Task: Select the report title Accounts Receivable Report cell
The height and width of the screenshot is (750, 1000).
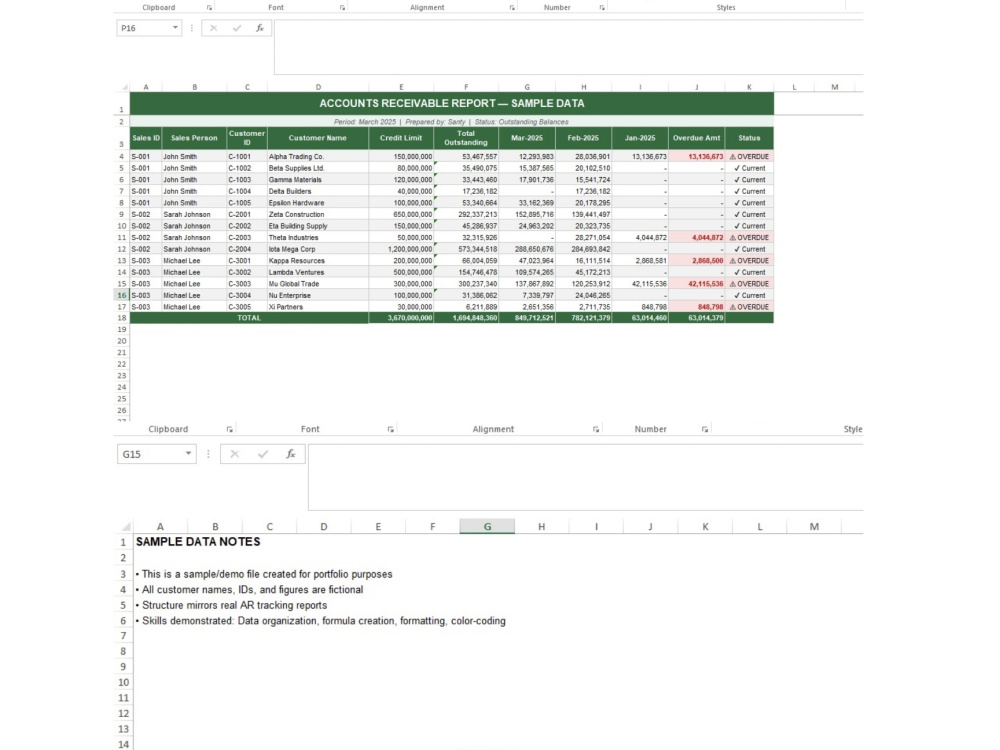Action: pos(452,103)
